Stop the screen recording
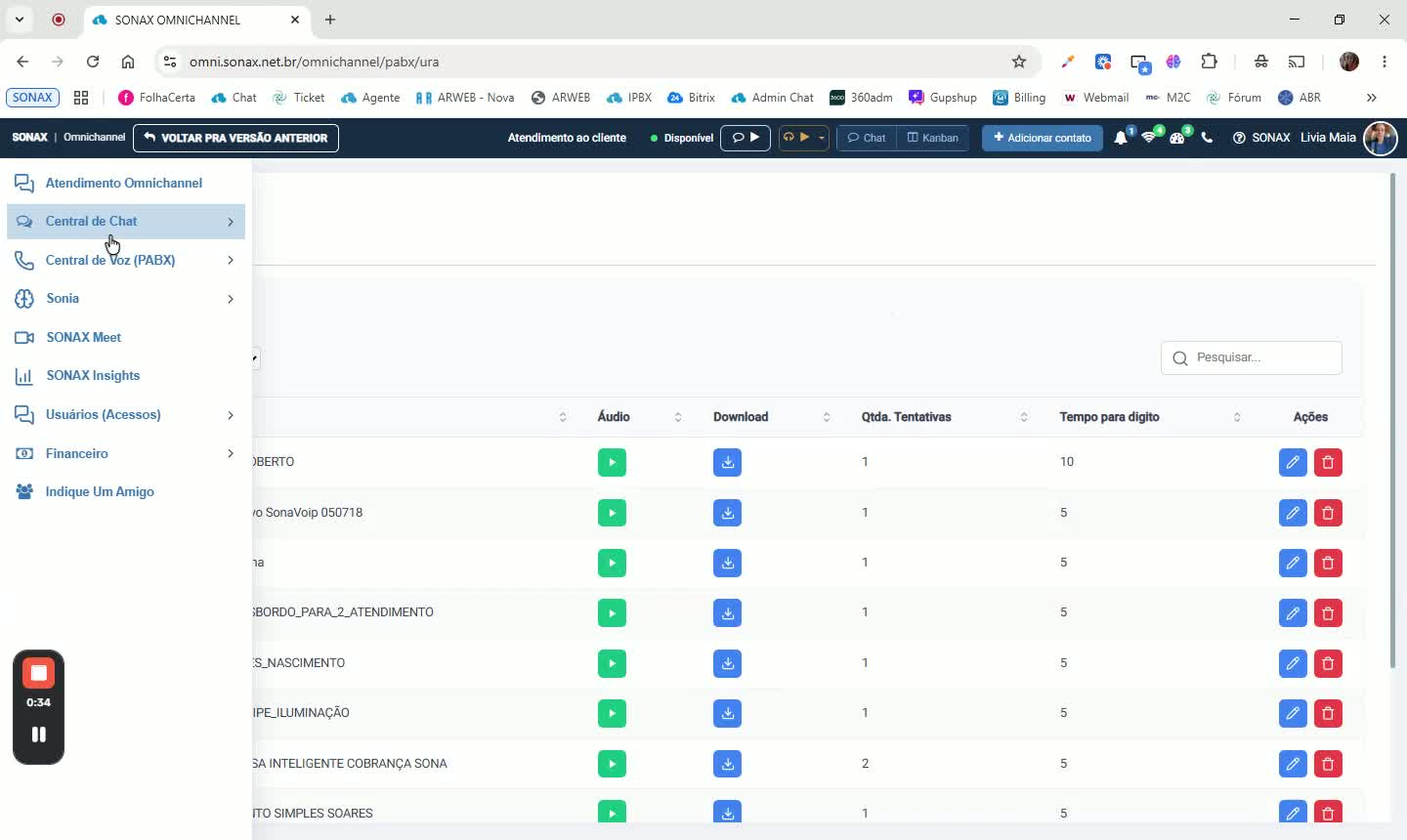1407x840 pixels. 38,673
